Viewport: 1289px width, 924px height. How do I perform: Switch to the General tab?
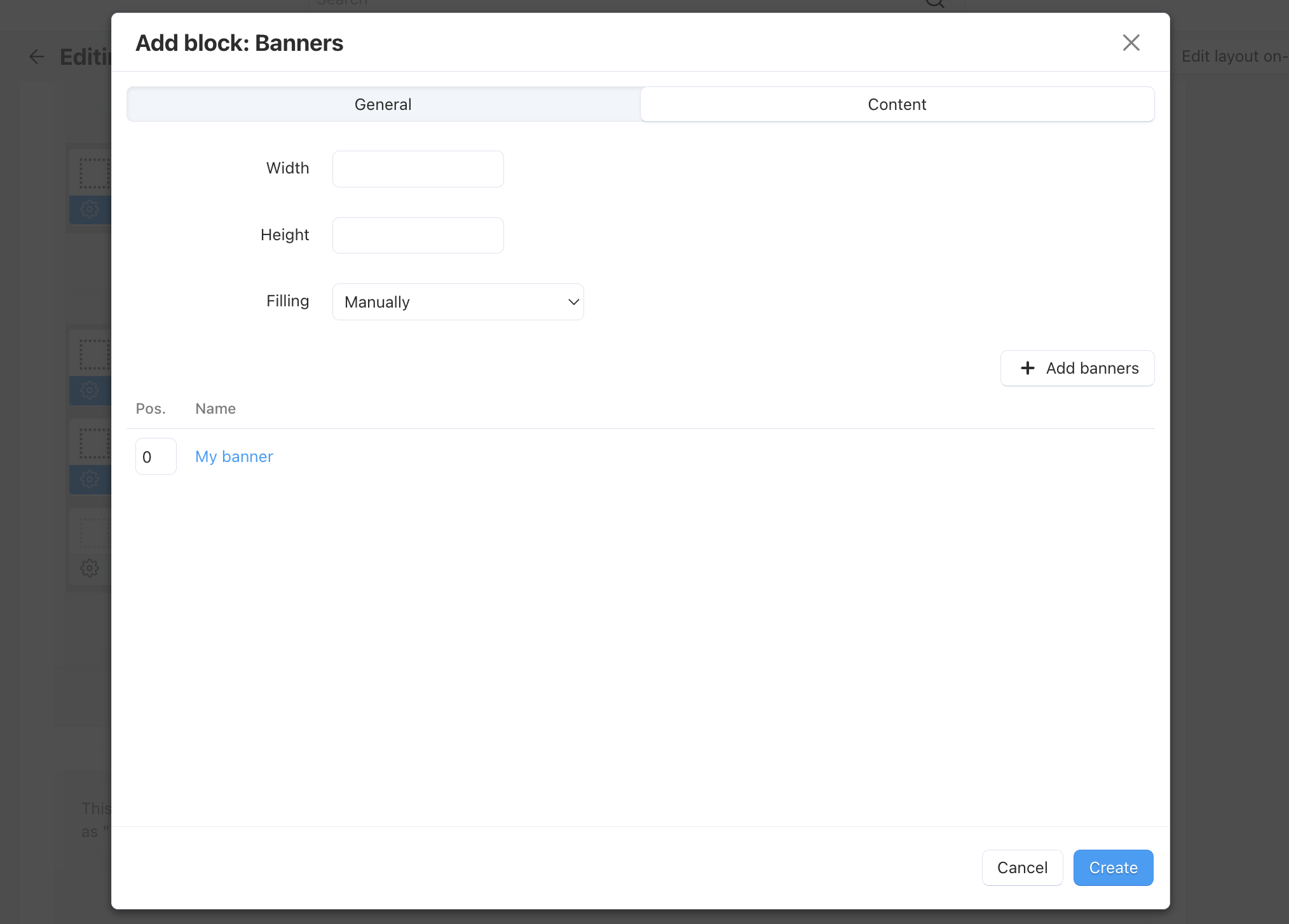coord(383,104)
